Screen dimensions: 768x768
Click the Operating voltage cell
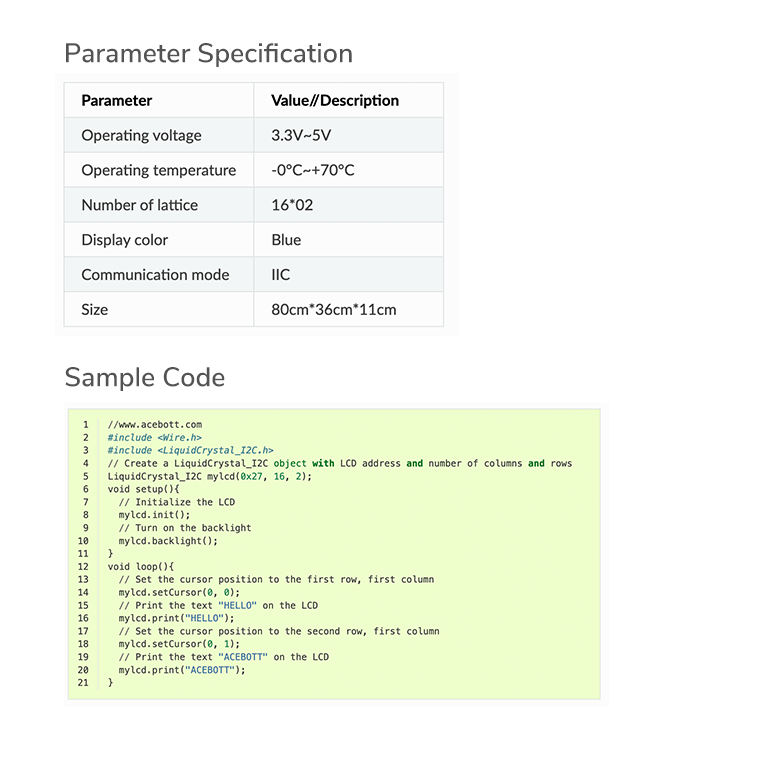point(159,135)
